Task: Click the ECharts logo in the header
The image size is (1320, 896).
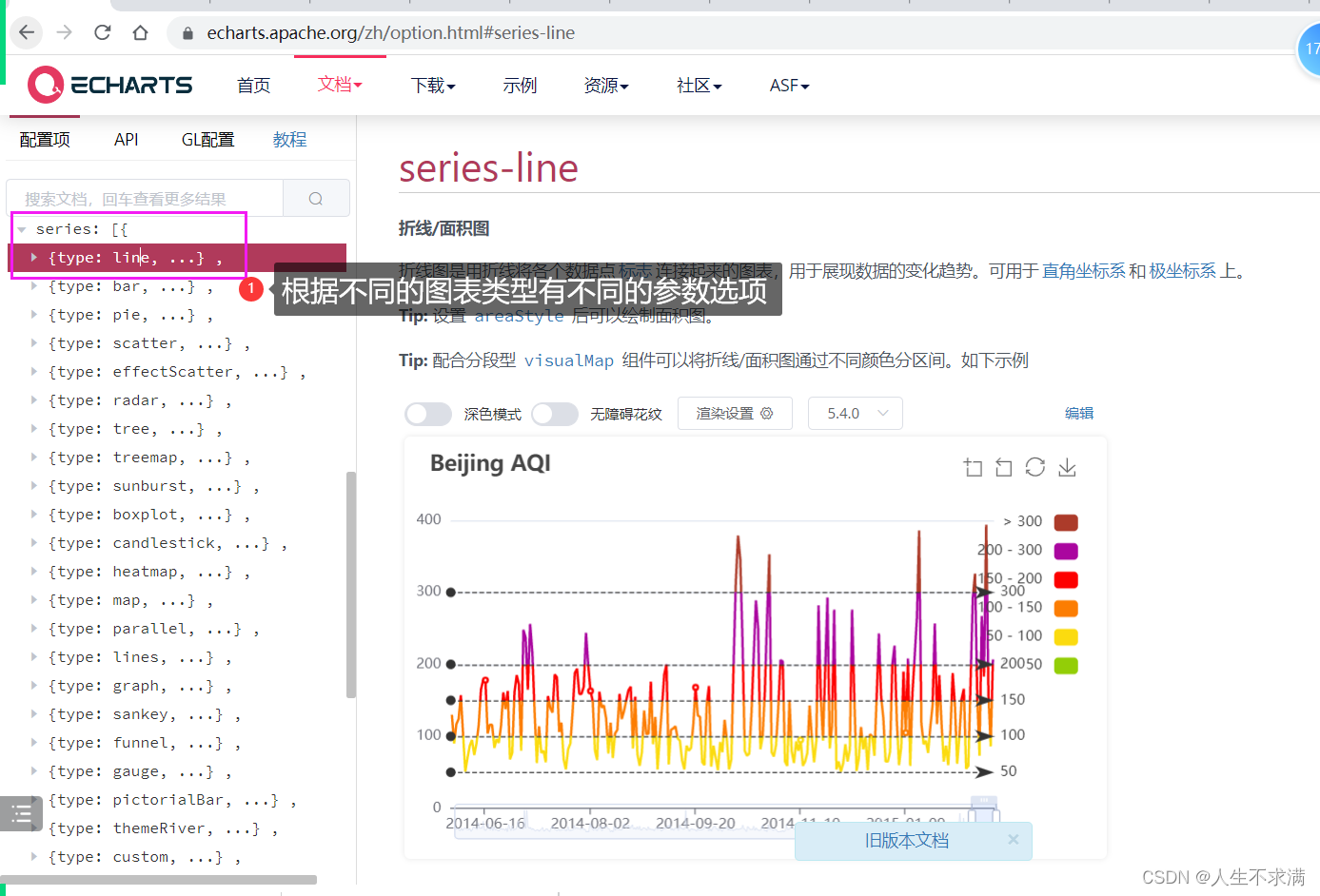Action: pyautogui.click(x=108, y=85)
